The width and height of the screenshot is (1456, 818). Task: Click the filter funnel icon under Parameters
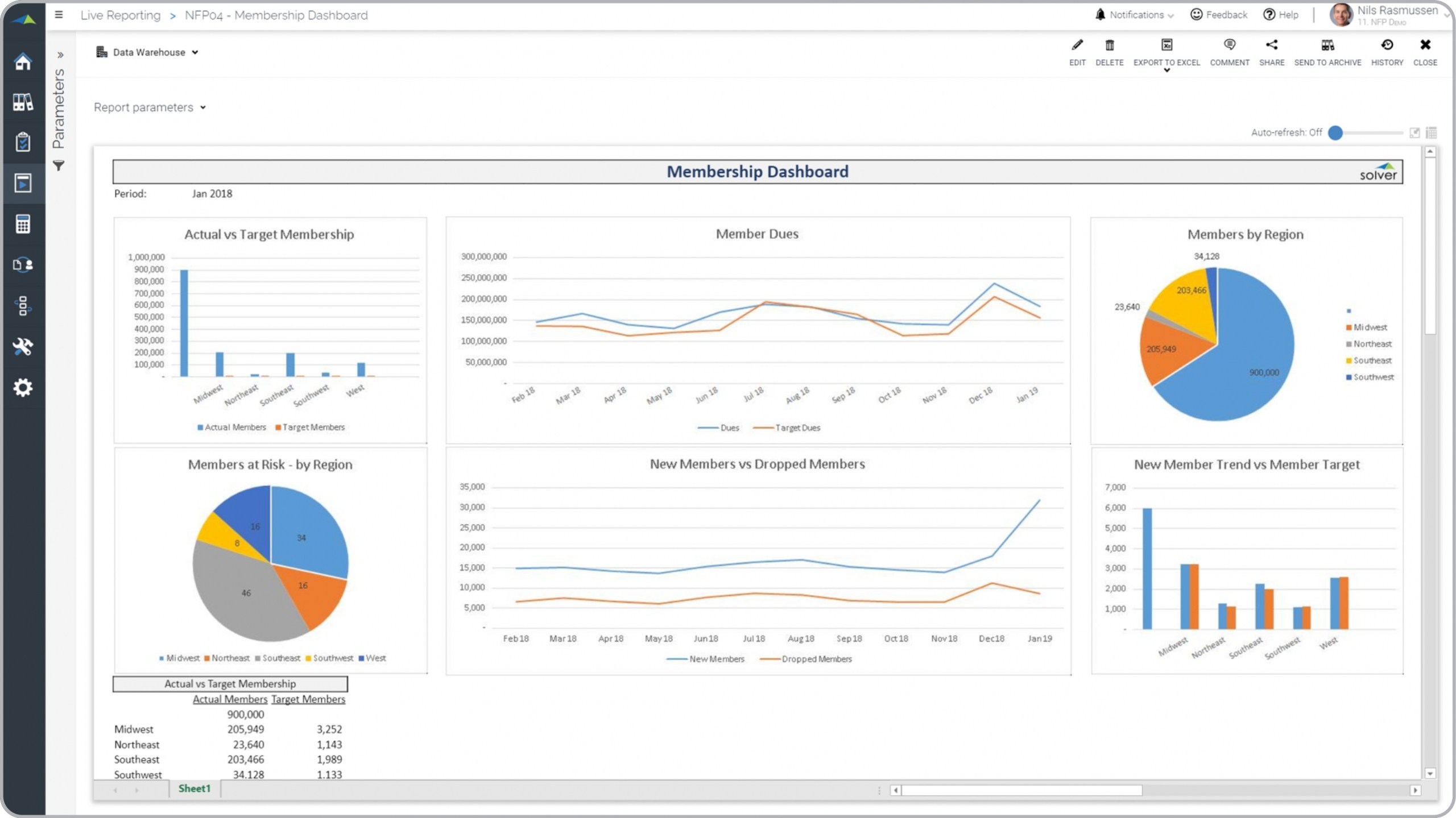pyautogui.click(x=59, y=165)
